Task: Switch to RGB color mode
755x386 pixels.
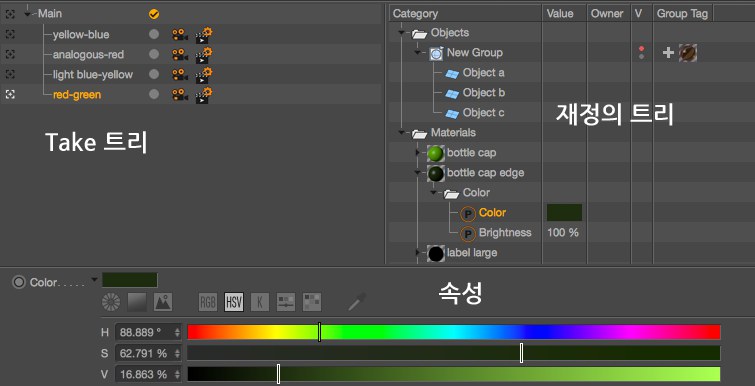Action: pyautogui.click(x=208, y=302)
